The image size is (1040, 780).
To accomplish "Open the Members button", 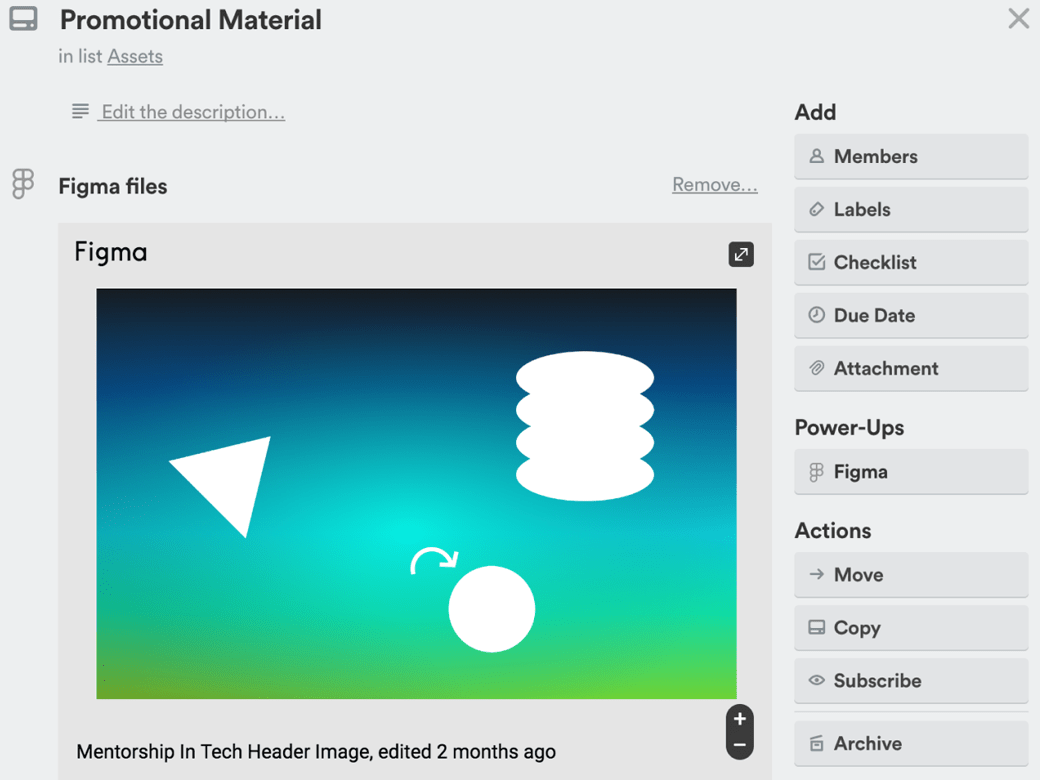I will [x=910, y=156].
